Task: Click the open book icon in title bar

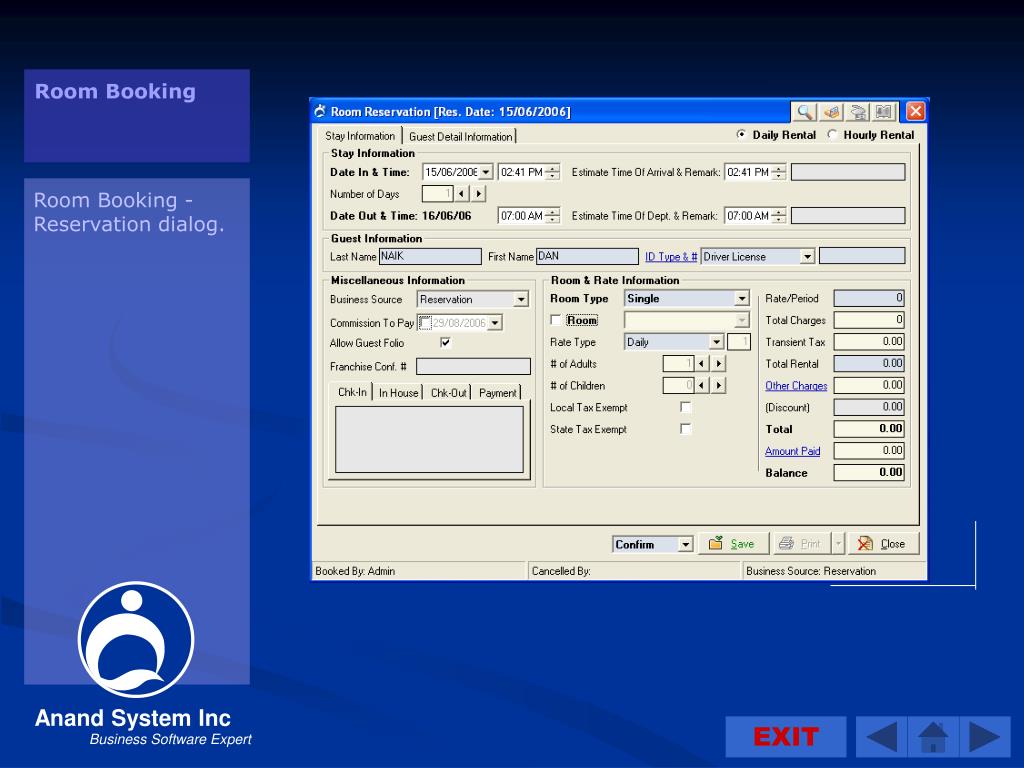Action: click(884, 112)
